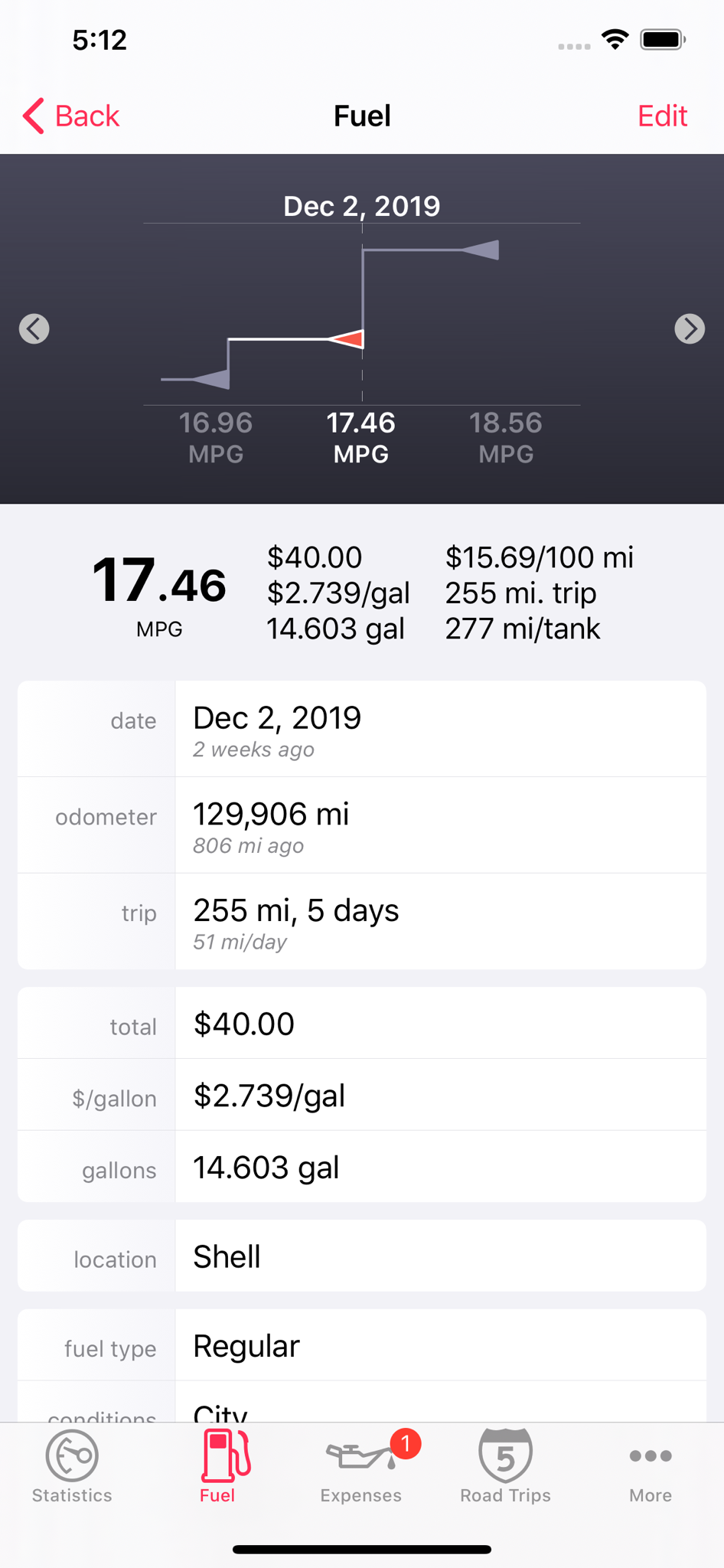Image resolution: width=724 pixels, height=1568 pixels.
Task: Tap the fuel type Regular row
Action: click(x=362, y=1345)
